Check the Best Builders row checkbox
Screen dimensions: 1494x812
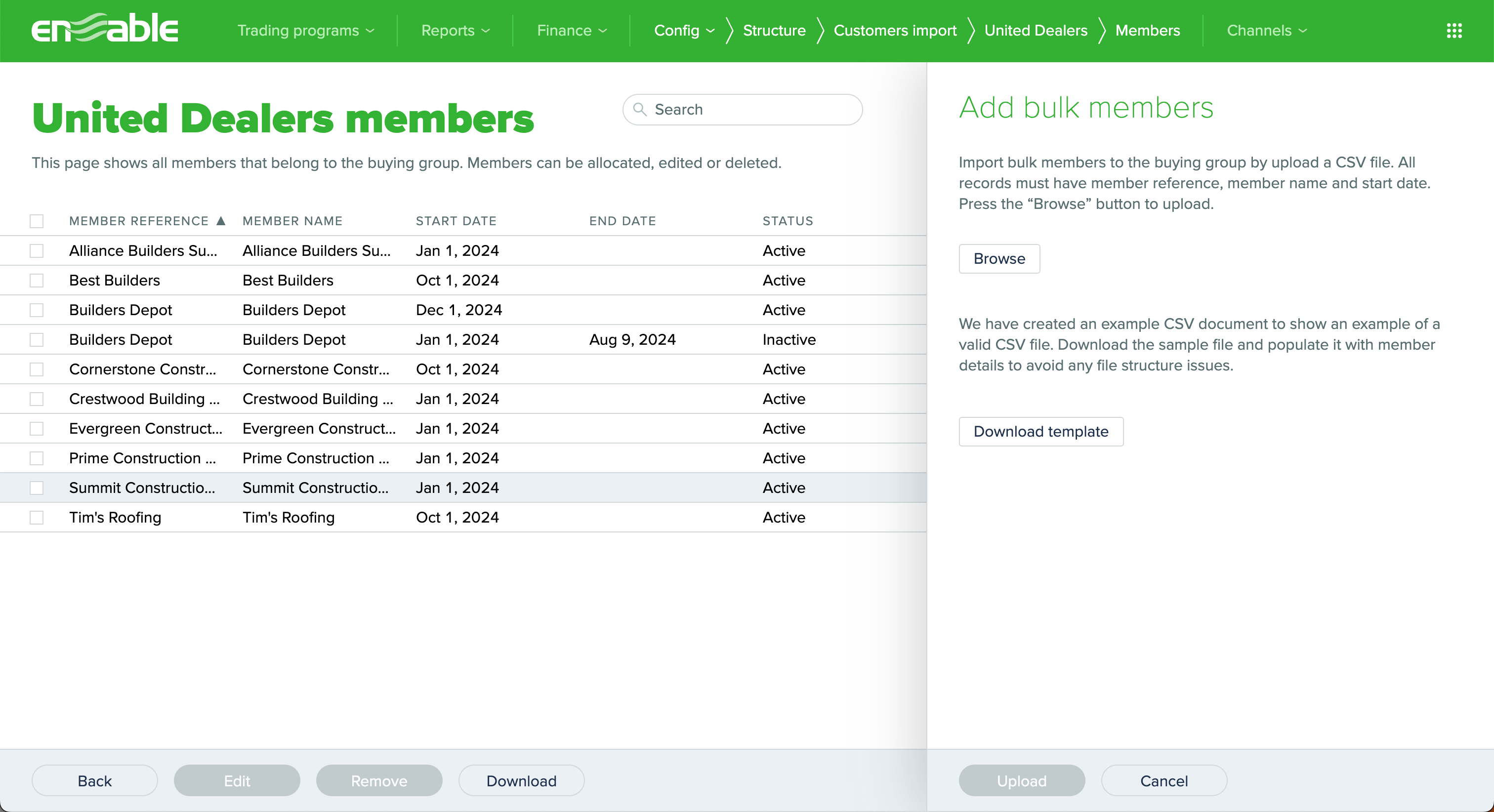(37, 280)
